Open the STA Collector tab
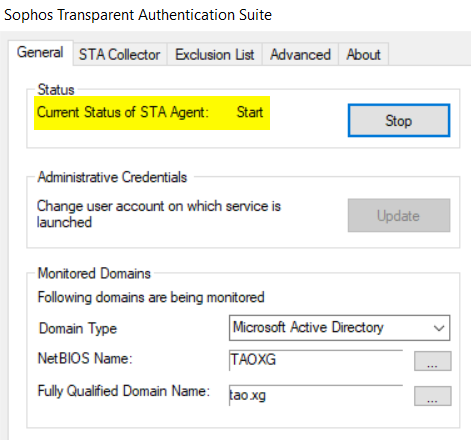The height and width of the screenshot is (440, 471). click(119, 54)
